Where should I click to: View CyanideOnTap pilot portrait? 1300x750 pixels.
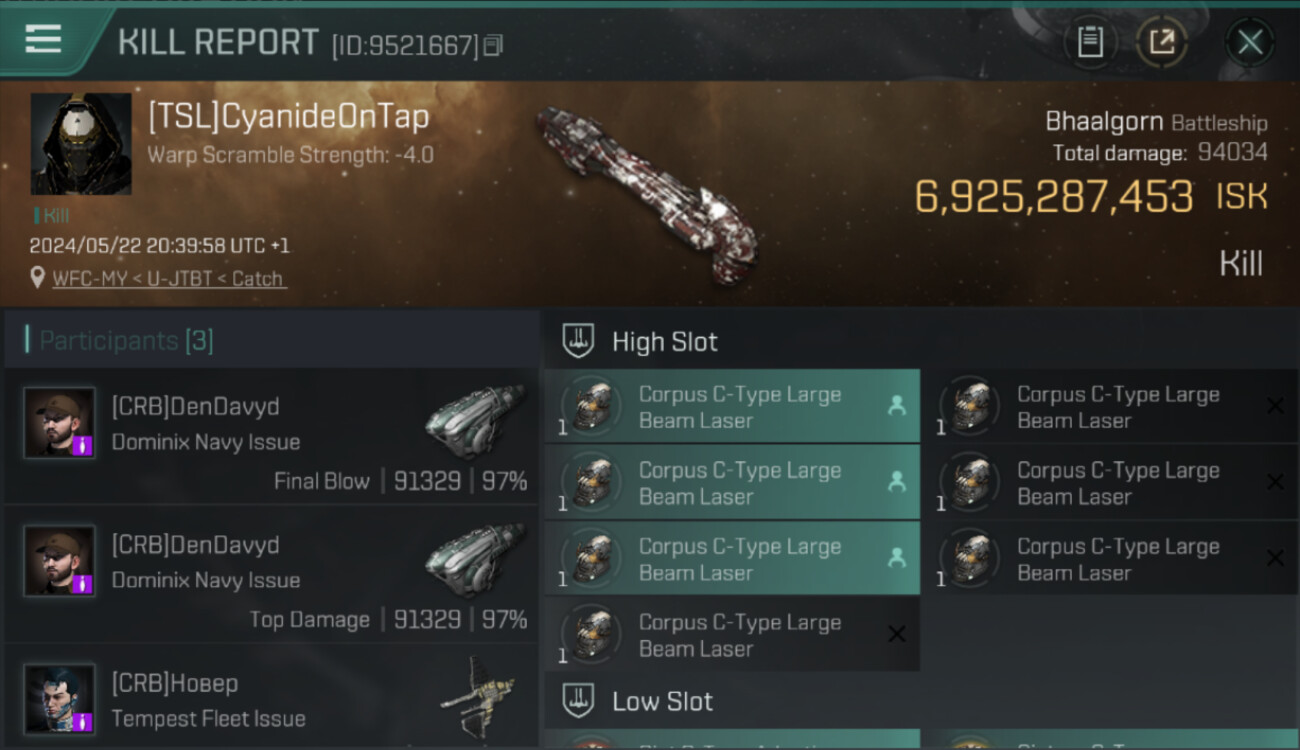pyautogui.click(x=81, y=144)
